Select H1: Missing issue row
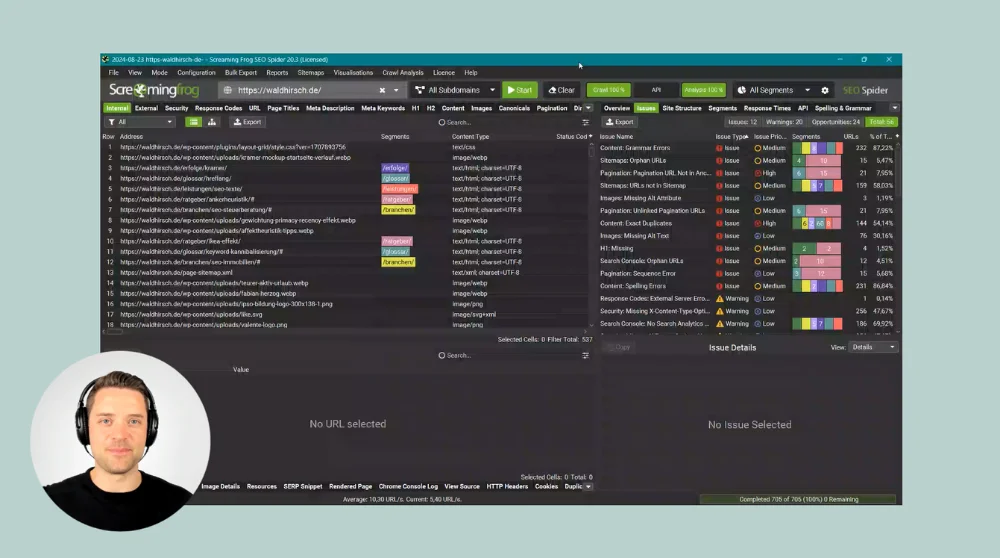 click(747, 249)
